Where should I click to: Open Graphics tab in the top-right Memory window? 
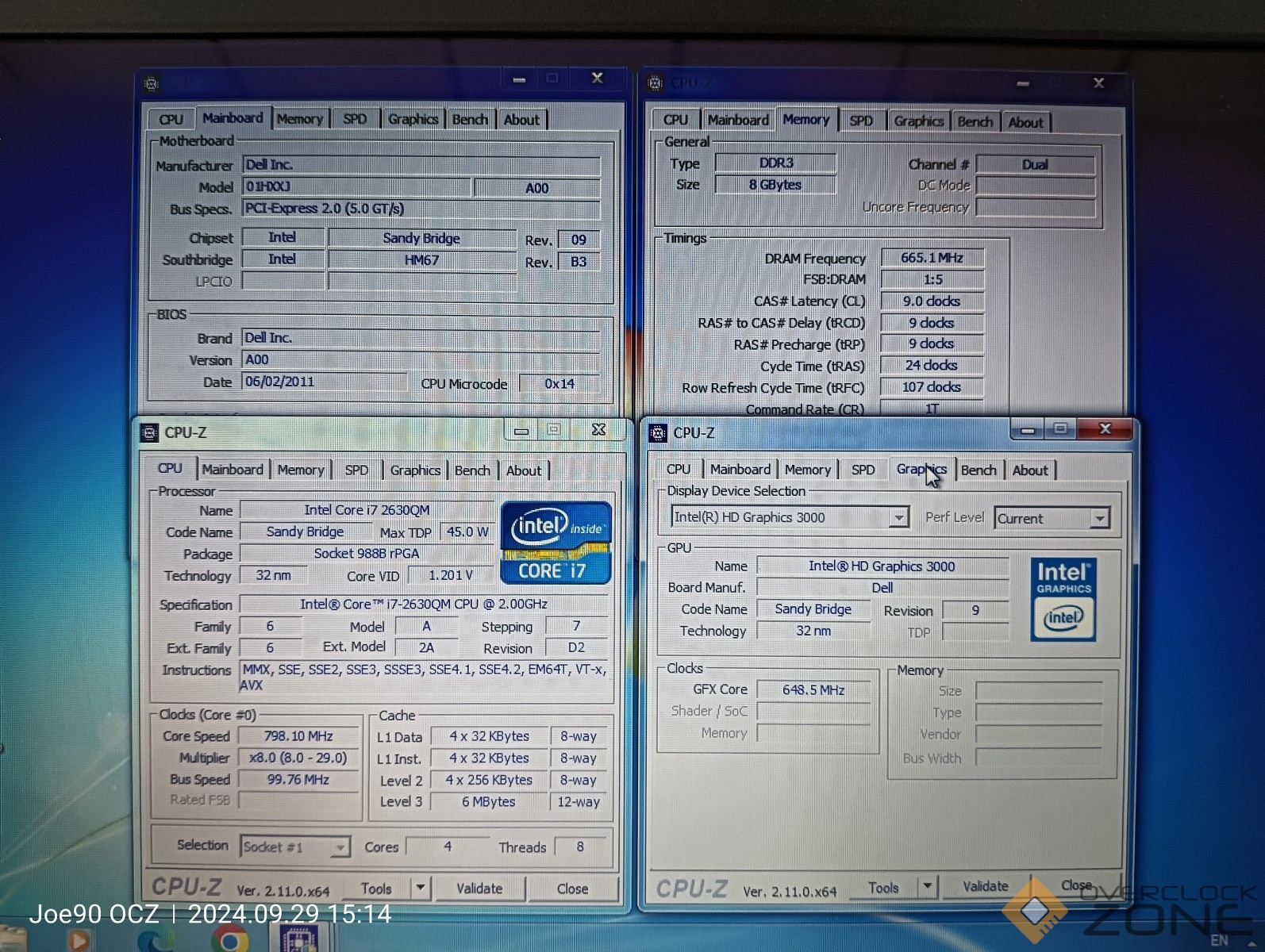point(918,121)
